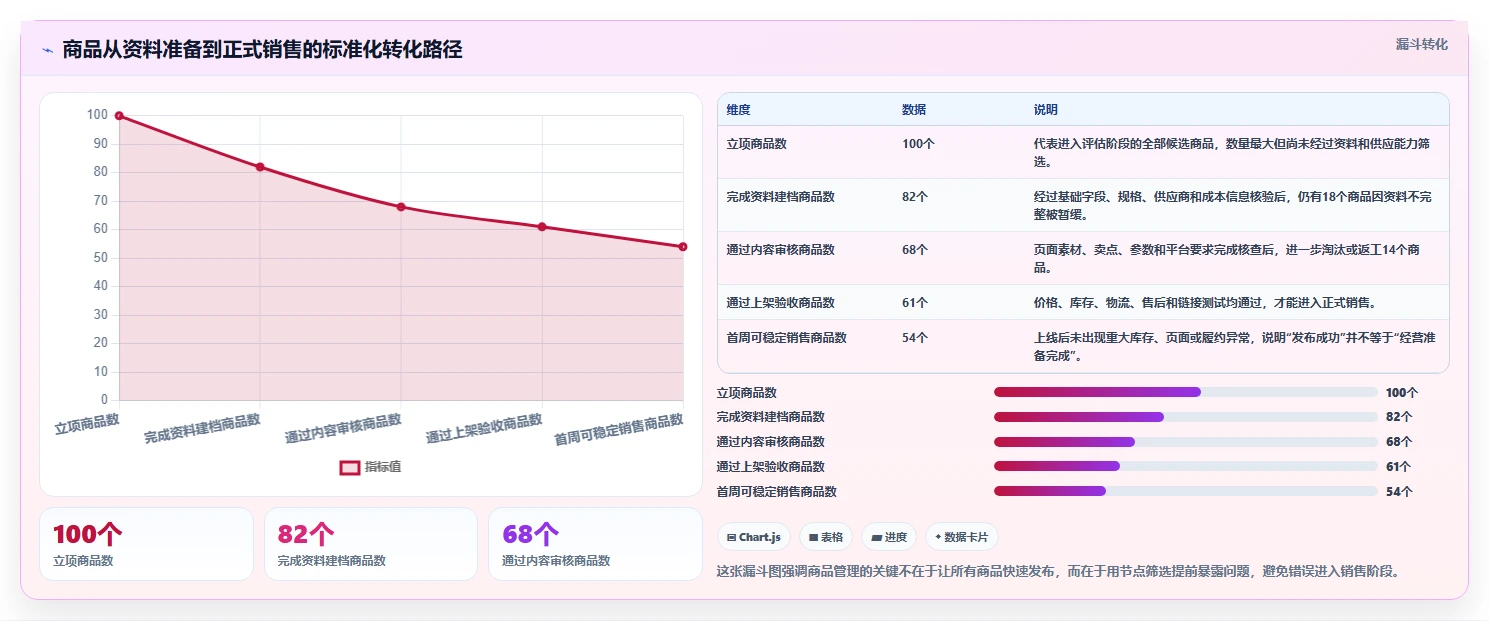Click the 通过内容审核商品数 progress bar
The height and width of the screenshot is (621, 1489).
click(1186, 442)
